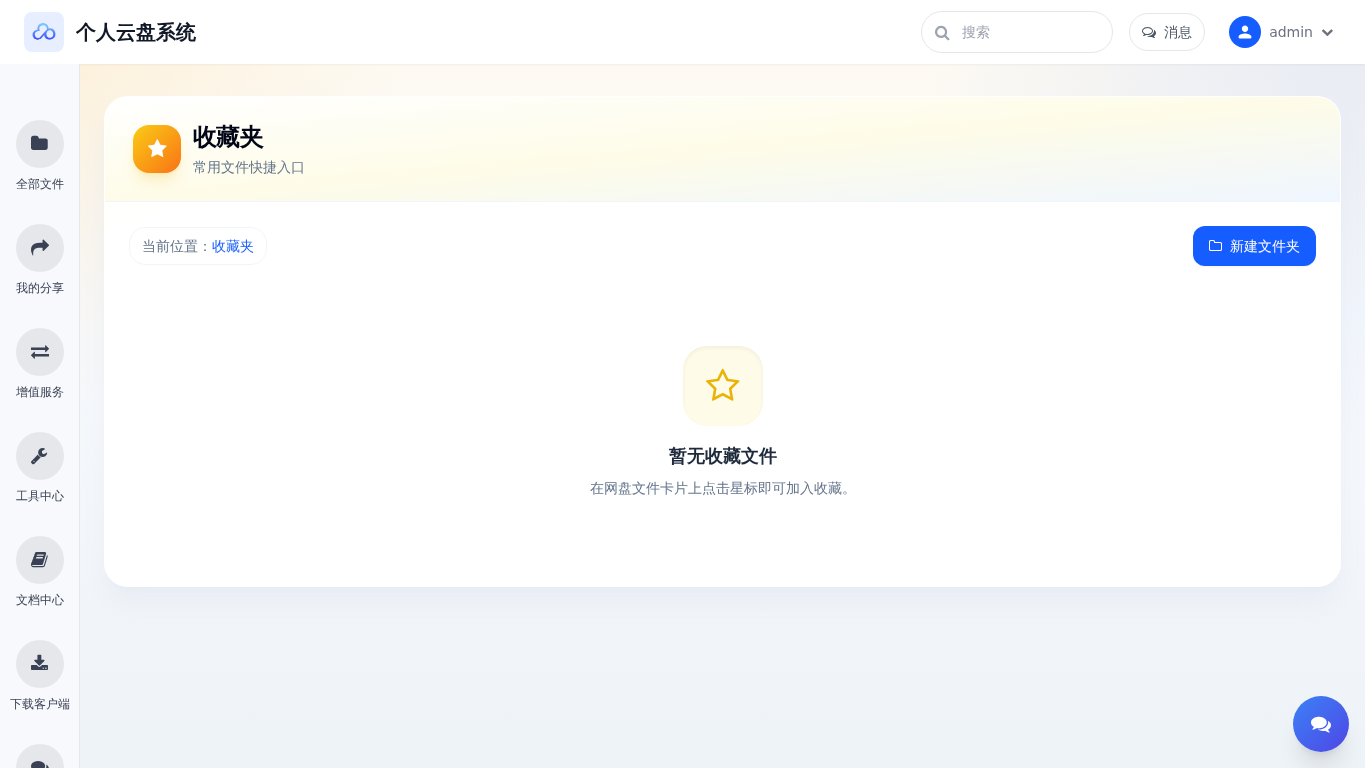The height and width of the screenshot is (768, 1365).
Task: Select the 下载客户端 sidebar label
Action: click(40, 704)
